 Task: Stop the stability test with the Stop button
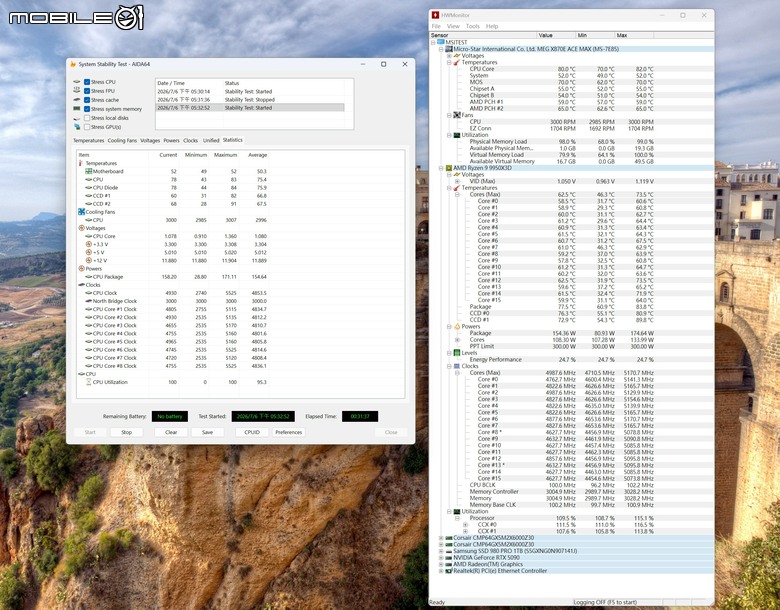[127, 432]
